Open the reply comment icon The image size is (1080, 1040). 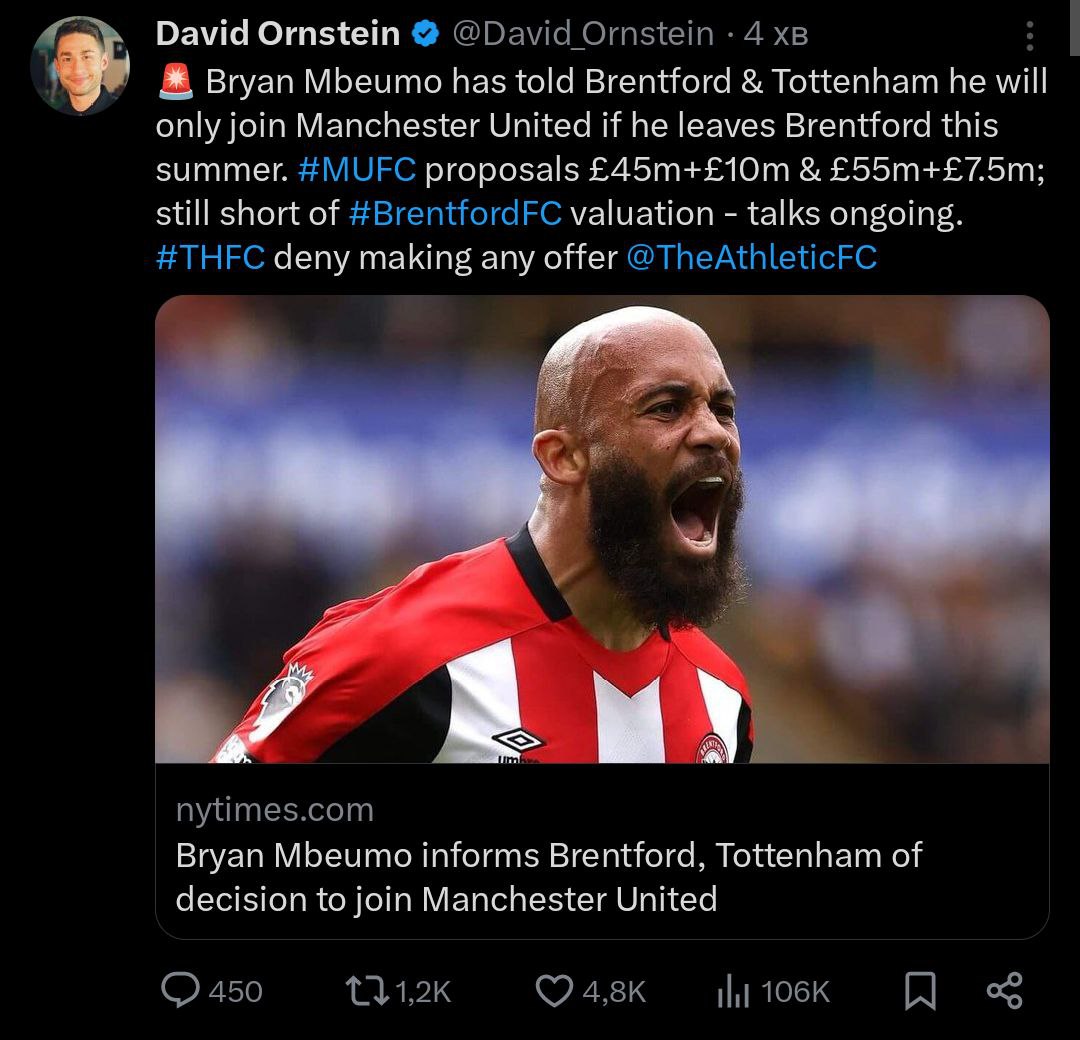pyautogui.click(x=180, y=990)
